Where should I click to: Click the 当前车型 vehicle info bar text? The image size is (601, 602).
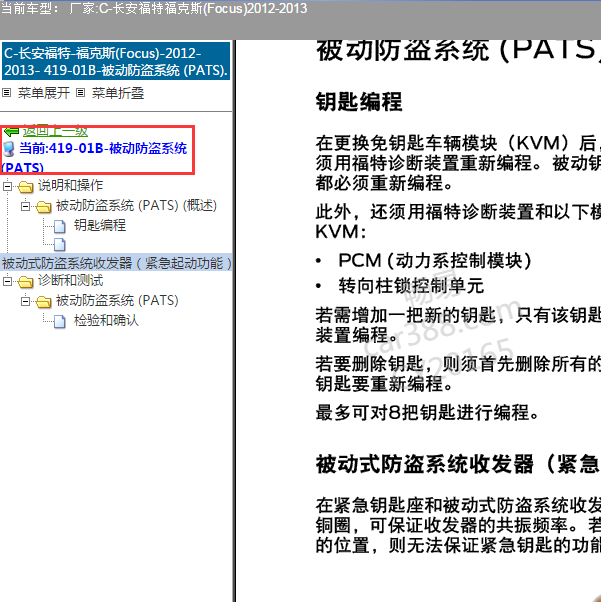pyautogui.click(x=154, y=8)
